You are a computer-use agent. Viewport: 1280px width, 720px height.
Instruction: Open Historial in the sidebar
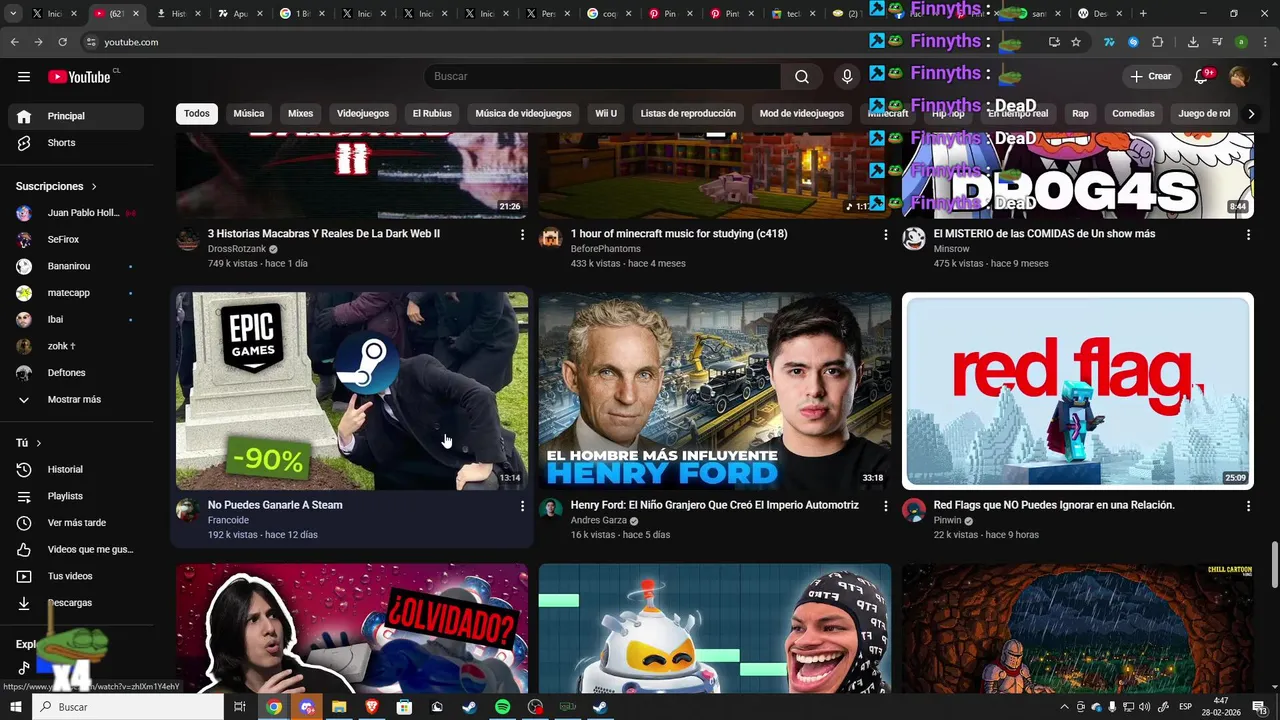pyautogui.click(x=76, y=469)
